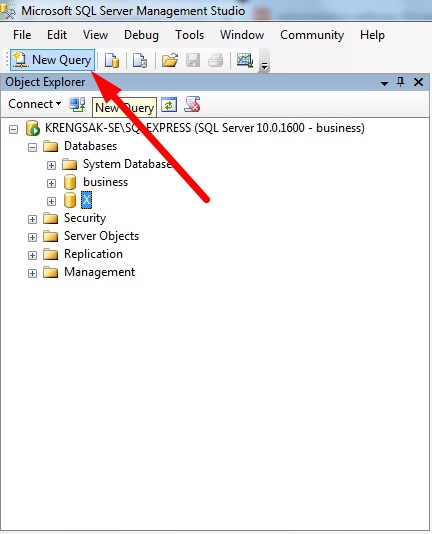This screenshot has width=432, height=534.
Task: Expand the Management folder
Action: [32, 273]
